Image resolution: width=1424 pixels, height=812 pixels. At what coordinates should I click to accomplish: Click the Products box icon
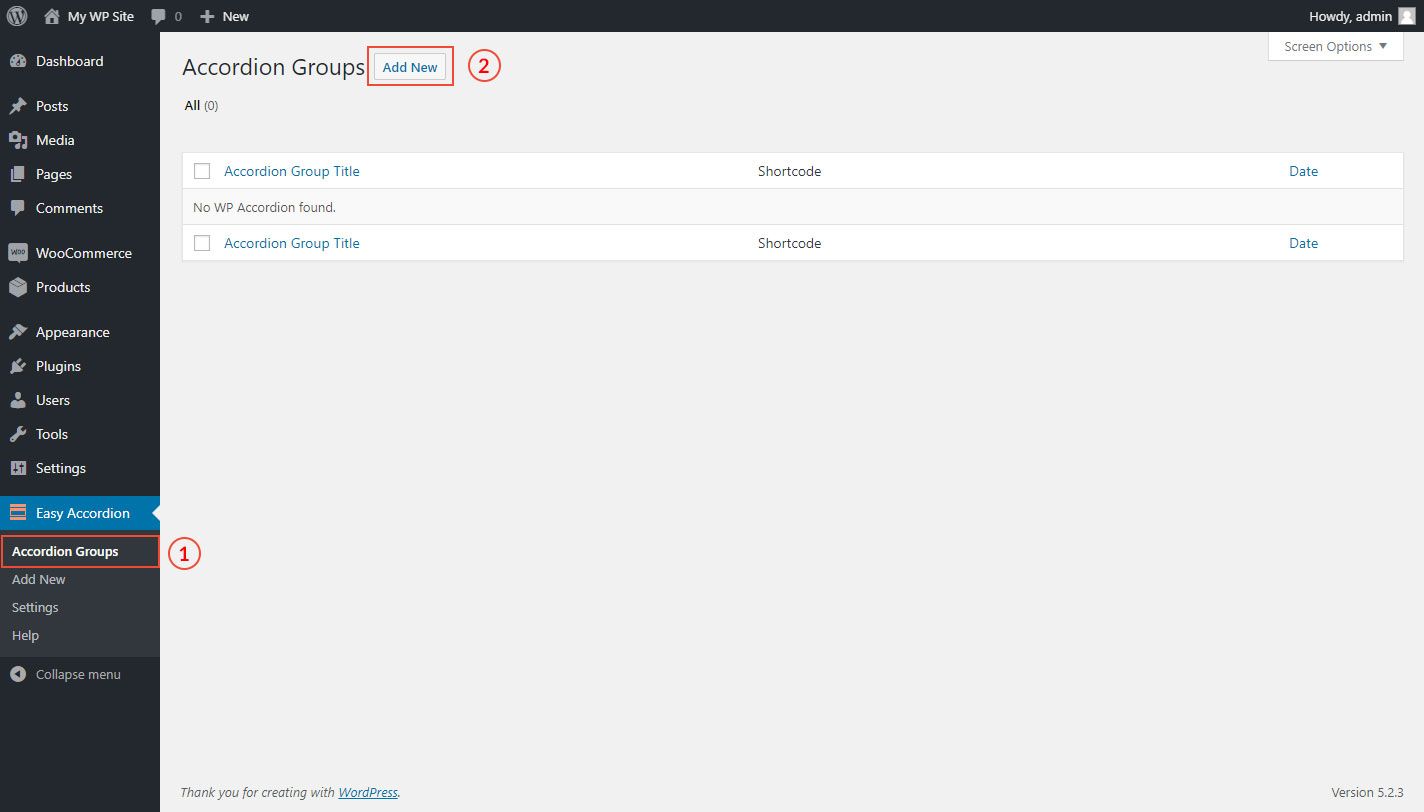(17, 287)
